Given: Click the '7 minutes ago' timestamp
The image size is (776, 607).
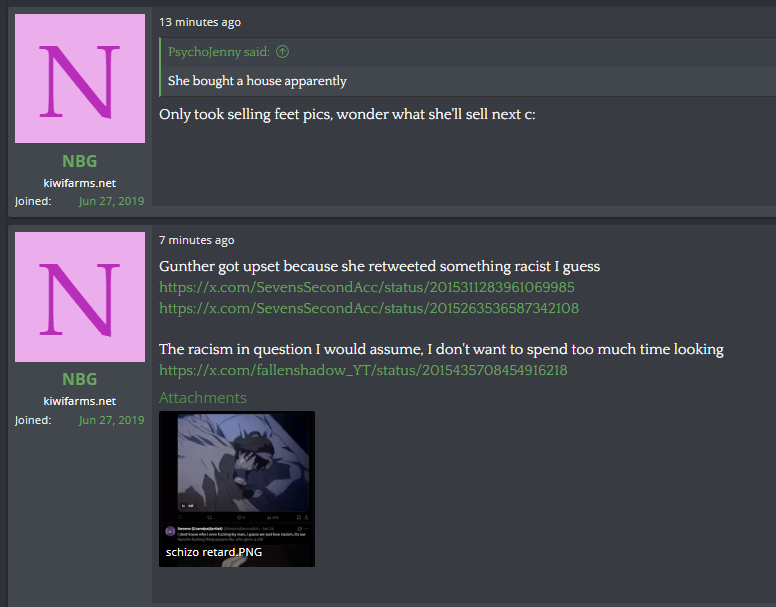Looking at the screenshot, I should 196,240.
